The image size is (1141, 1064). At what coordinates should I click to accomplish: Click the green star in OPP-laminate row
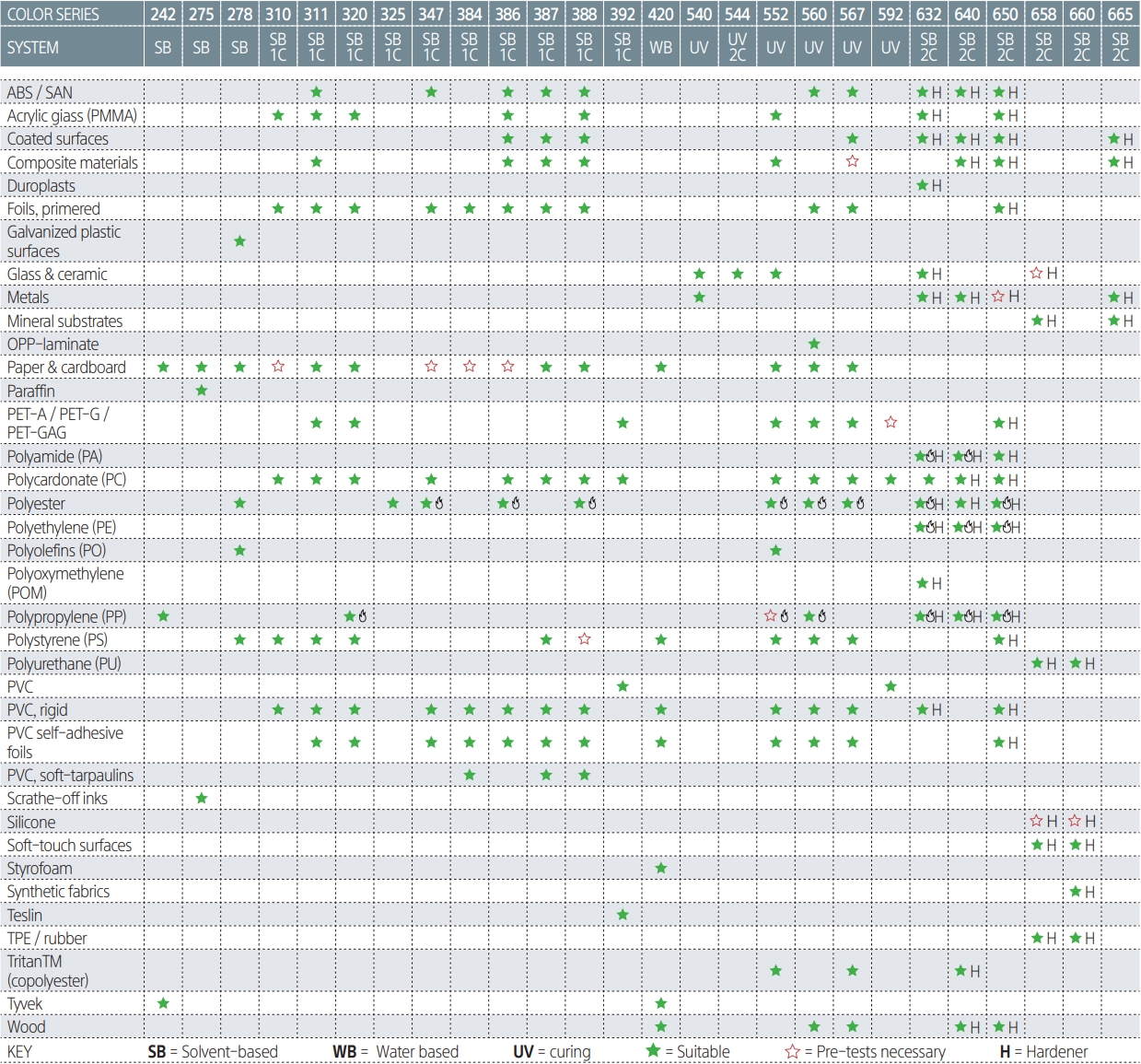pos(814,344)
